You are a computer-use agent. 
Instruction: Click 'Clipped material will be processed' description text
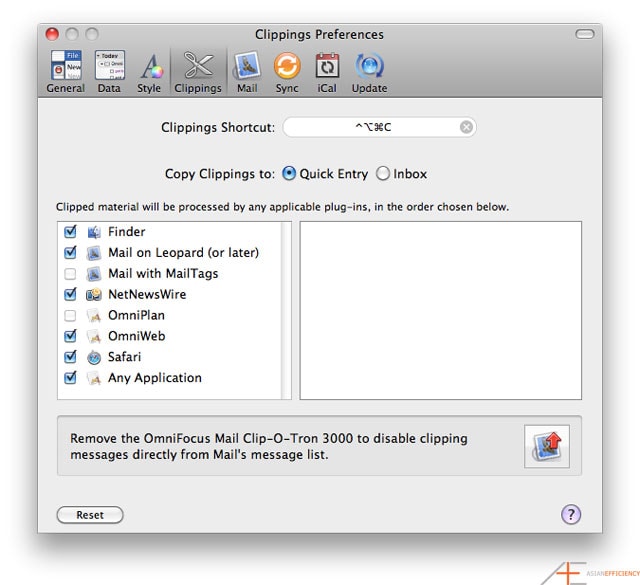click(x=282, y=207)
